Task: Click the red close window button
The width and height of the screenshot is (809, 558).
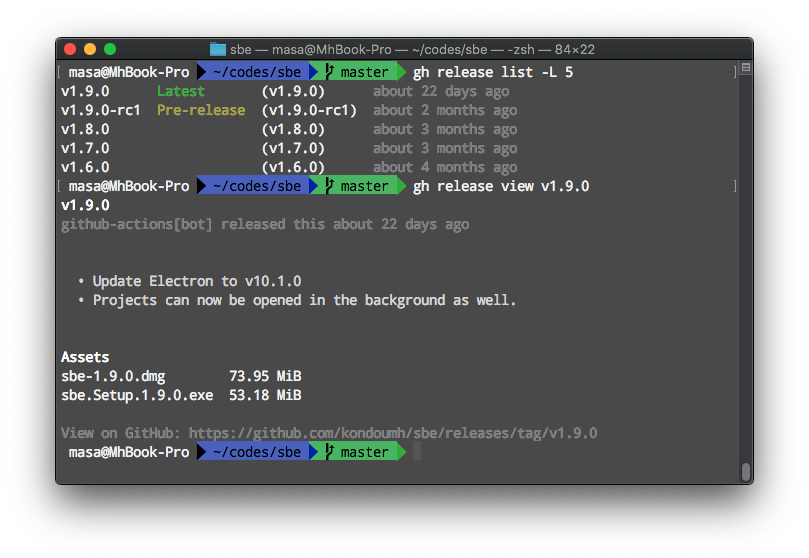Action: click(x=70, y=49)
